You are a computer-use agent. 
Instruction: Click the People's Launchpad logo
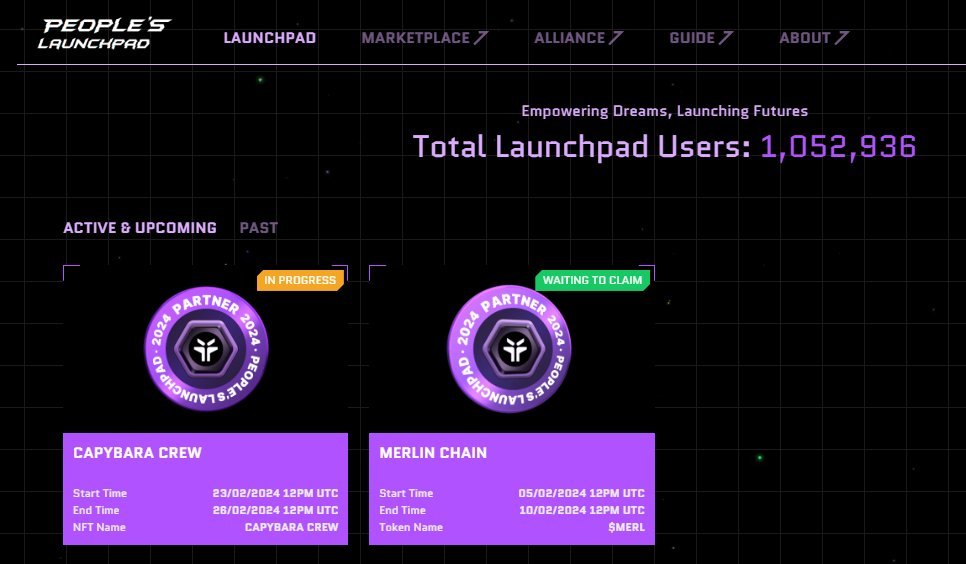pyautogui.click(x=104, y=34)
